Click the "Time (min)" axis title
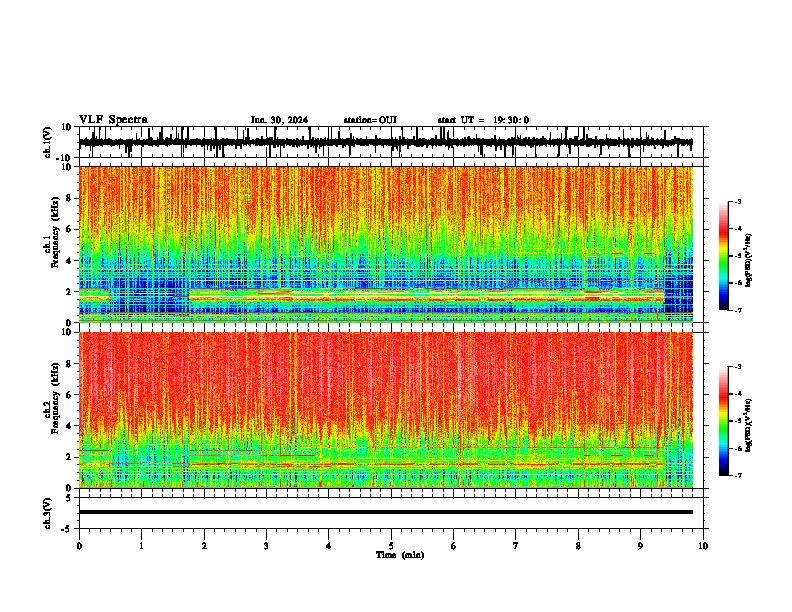Viewport: 792px width, 612px height. [x=400, y=555]
